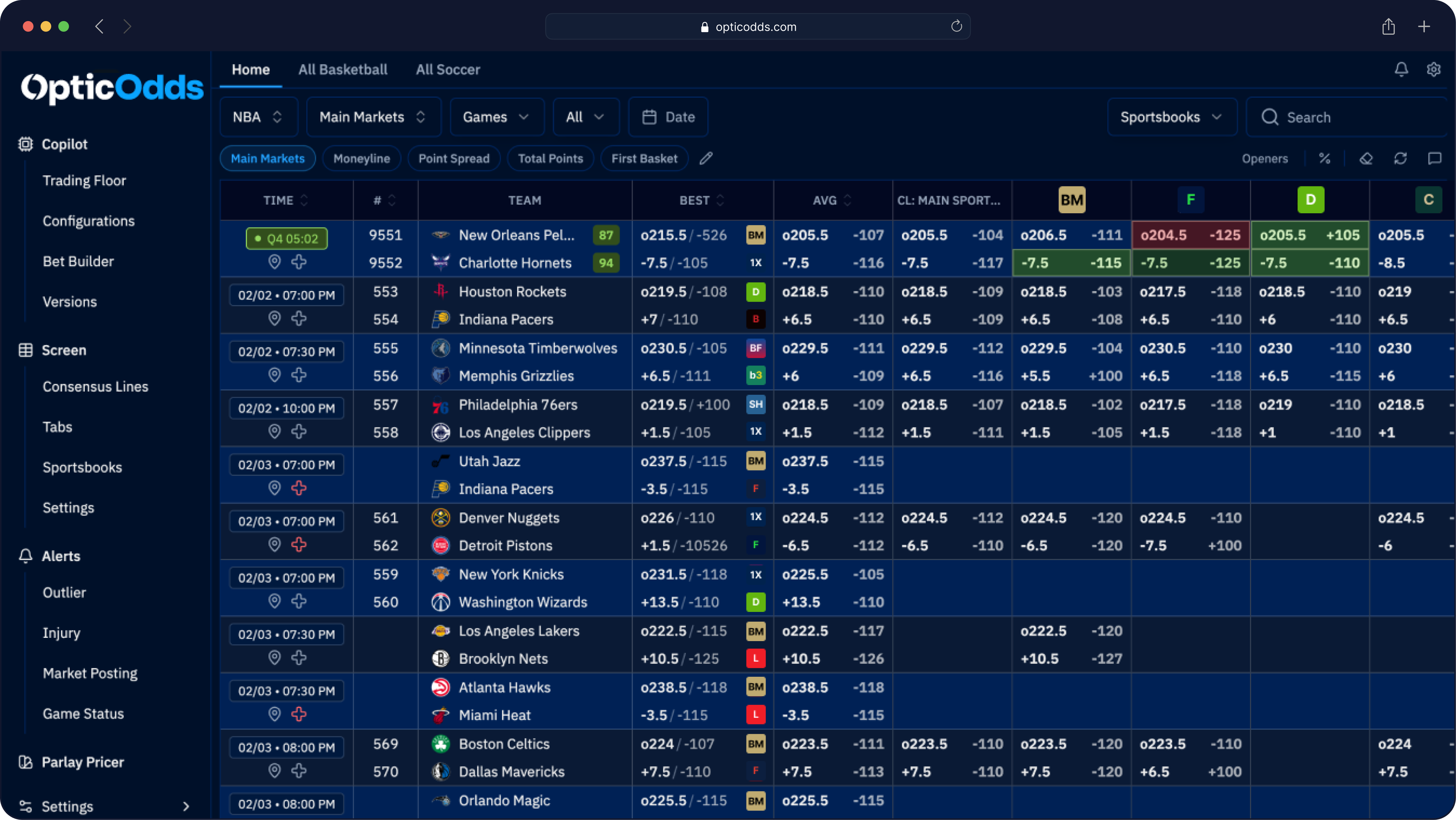Screen dimensions: 1456x820
Task: Click the browser address bar
Action: 758,27
